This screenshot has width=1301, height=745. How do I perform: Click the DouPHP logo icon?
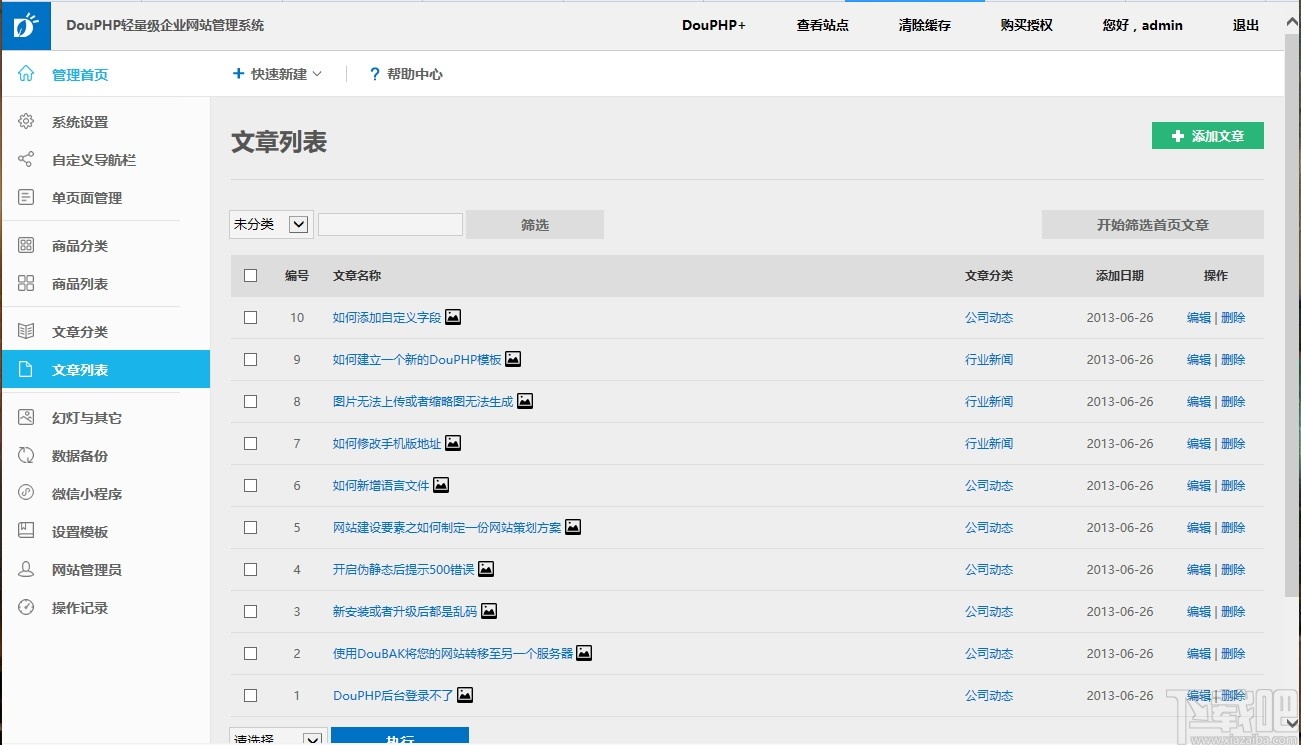click(x=26, y=25)
